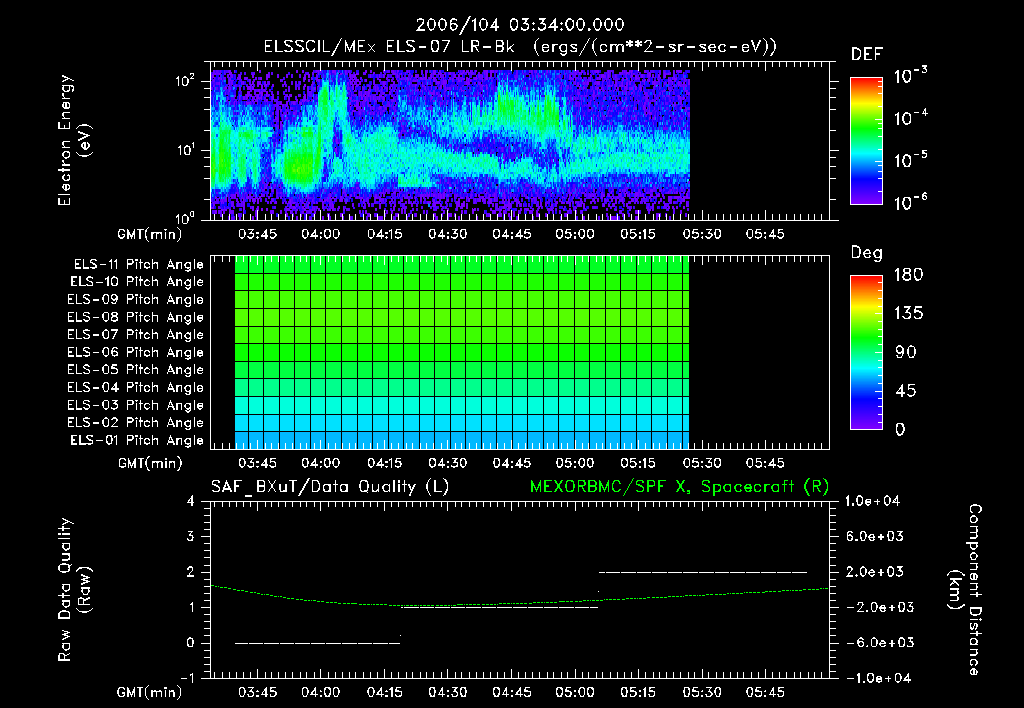Screen dimensions: 1024x708
Task: Click the 10^1 tick label on the energy axis
Action: click(185, 150)
